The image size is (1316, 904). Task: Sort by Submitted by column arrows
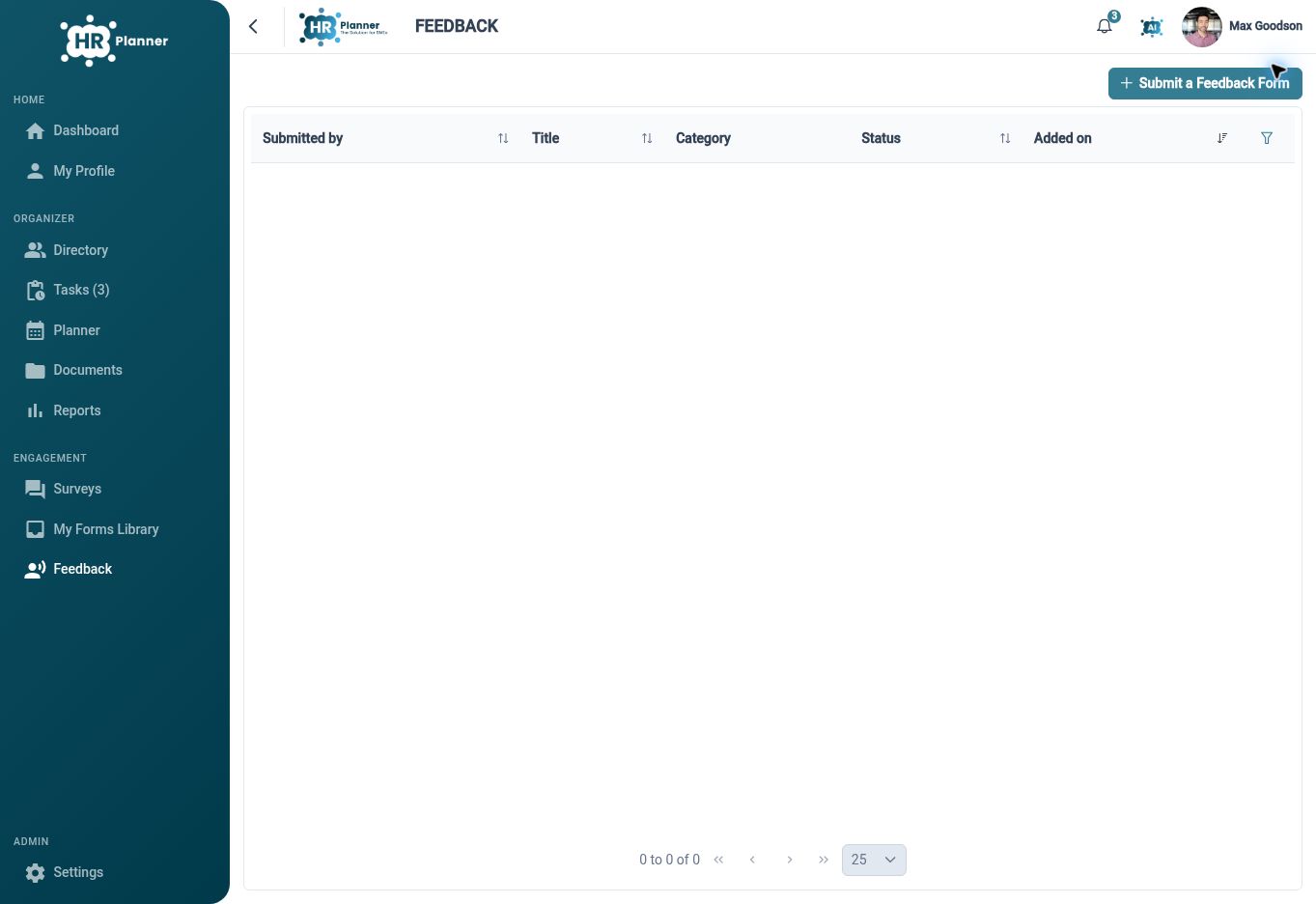tap(503, 138)
